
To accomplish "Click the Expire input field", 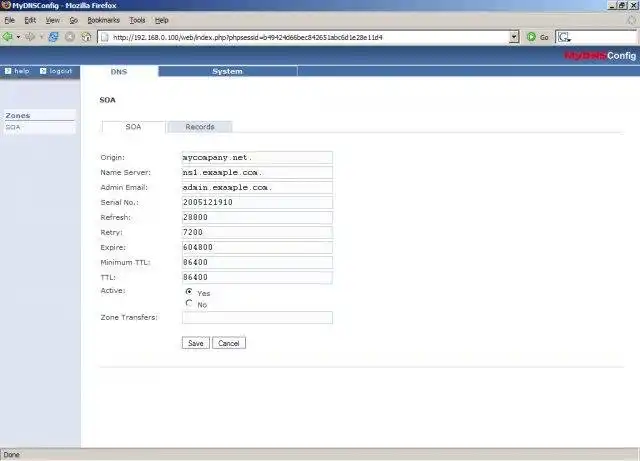I will [257, 247].
